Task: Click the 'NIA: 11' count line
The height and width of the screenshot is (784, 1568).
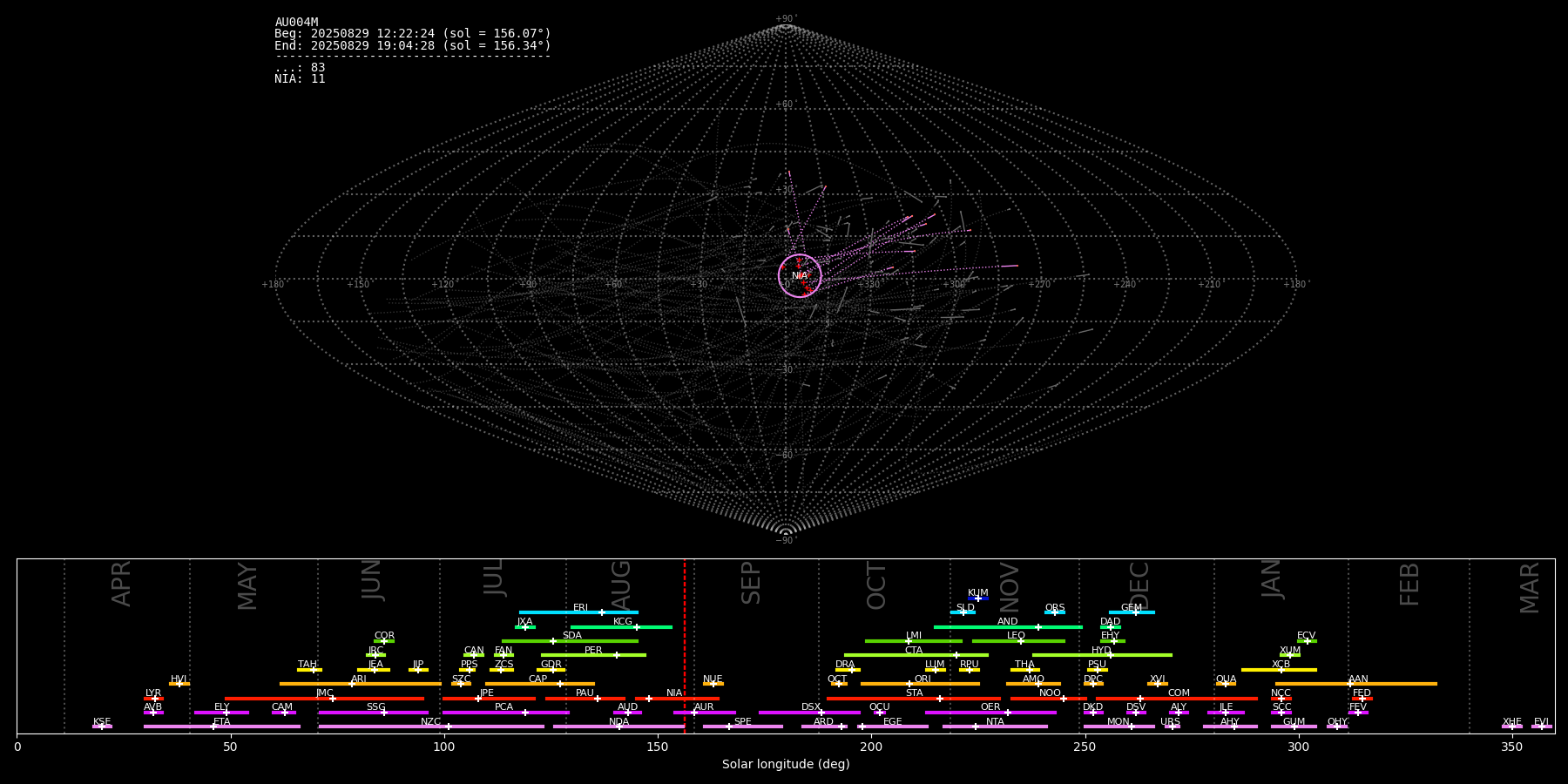Action: (x=300, y=79)
